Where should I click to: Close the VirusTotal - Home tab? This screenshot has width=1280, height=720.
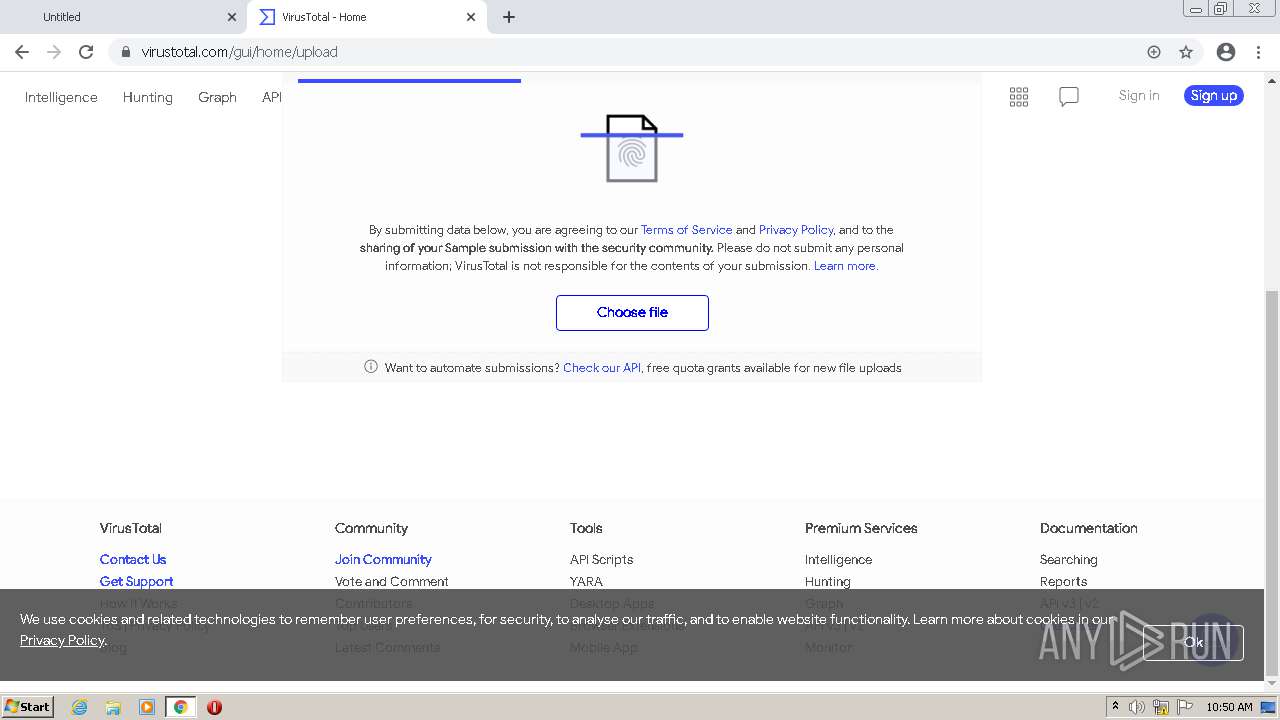click(x=471, y=17)
